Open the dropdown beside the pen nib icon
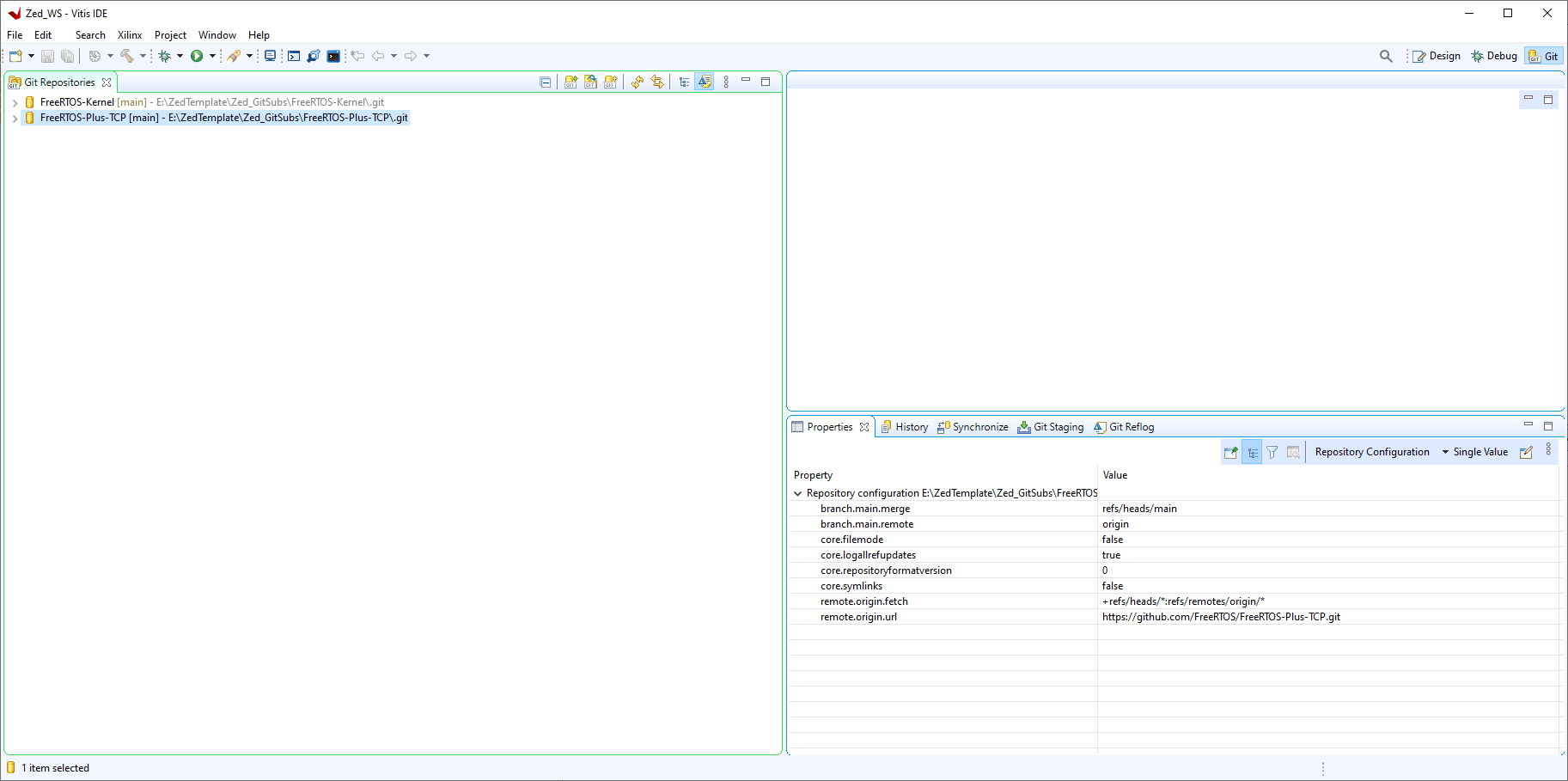1568x781 pixels. (249, 56)
